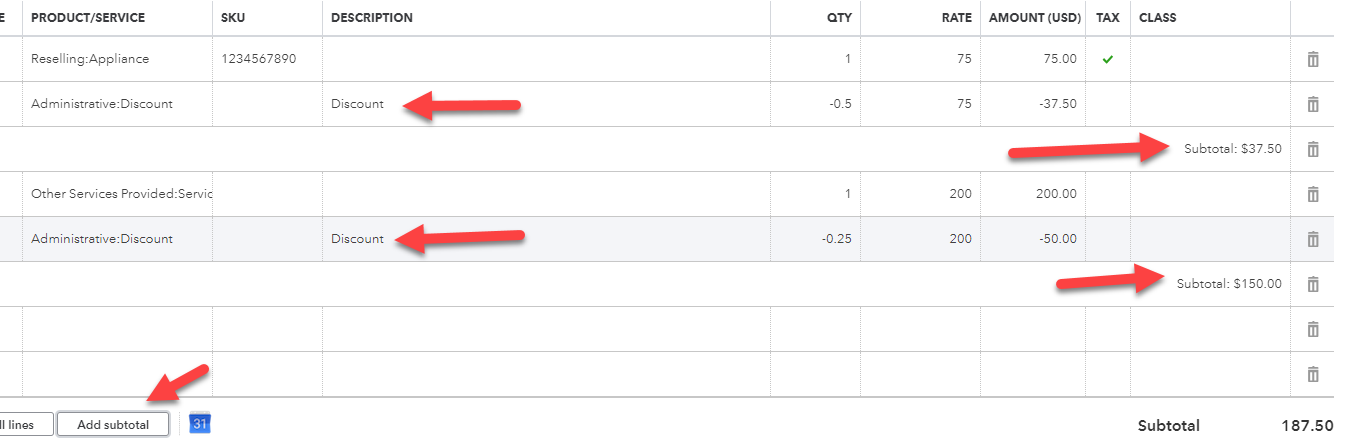
Task: Open the Other Services Provided product cell
Action: (118, 194)
